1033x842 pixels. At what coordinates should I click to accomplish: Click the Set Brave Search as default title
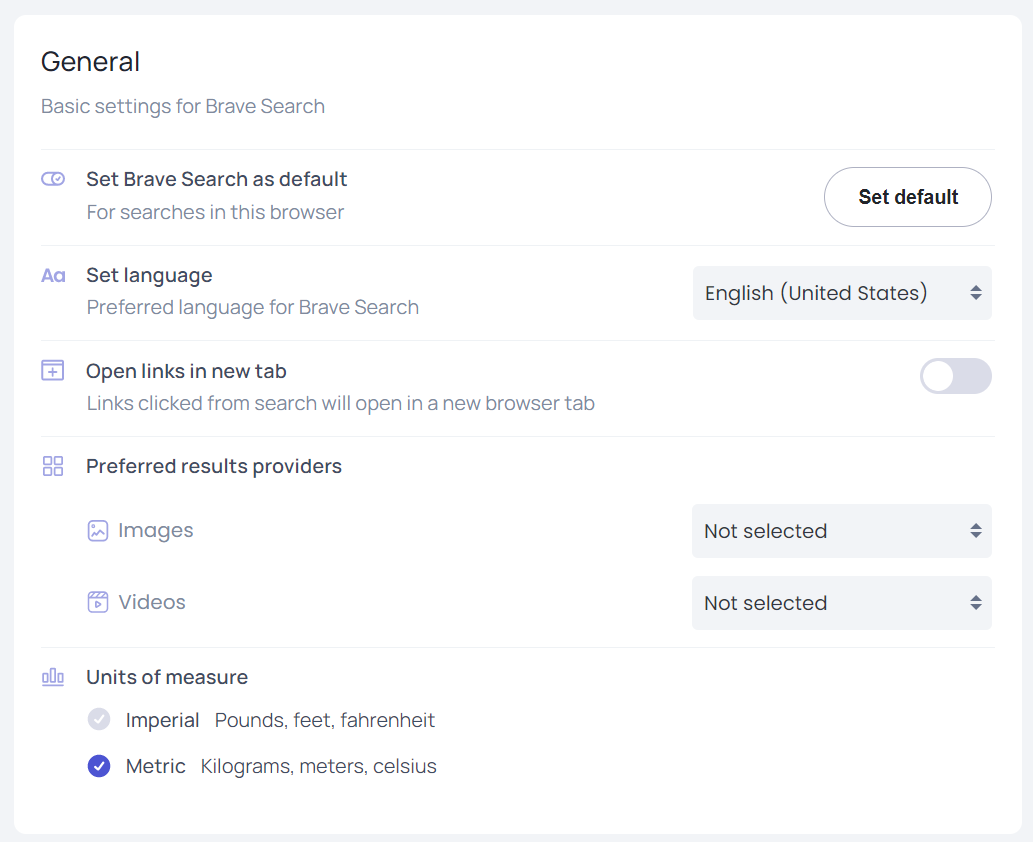click(216, 179)
